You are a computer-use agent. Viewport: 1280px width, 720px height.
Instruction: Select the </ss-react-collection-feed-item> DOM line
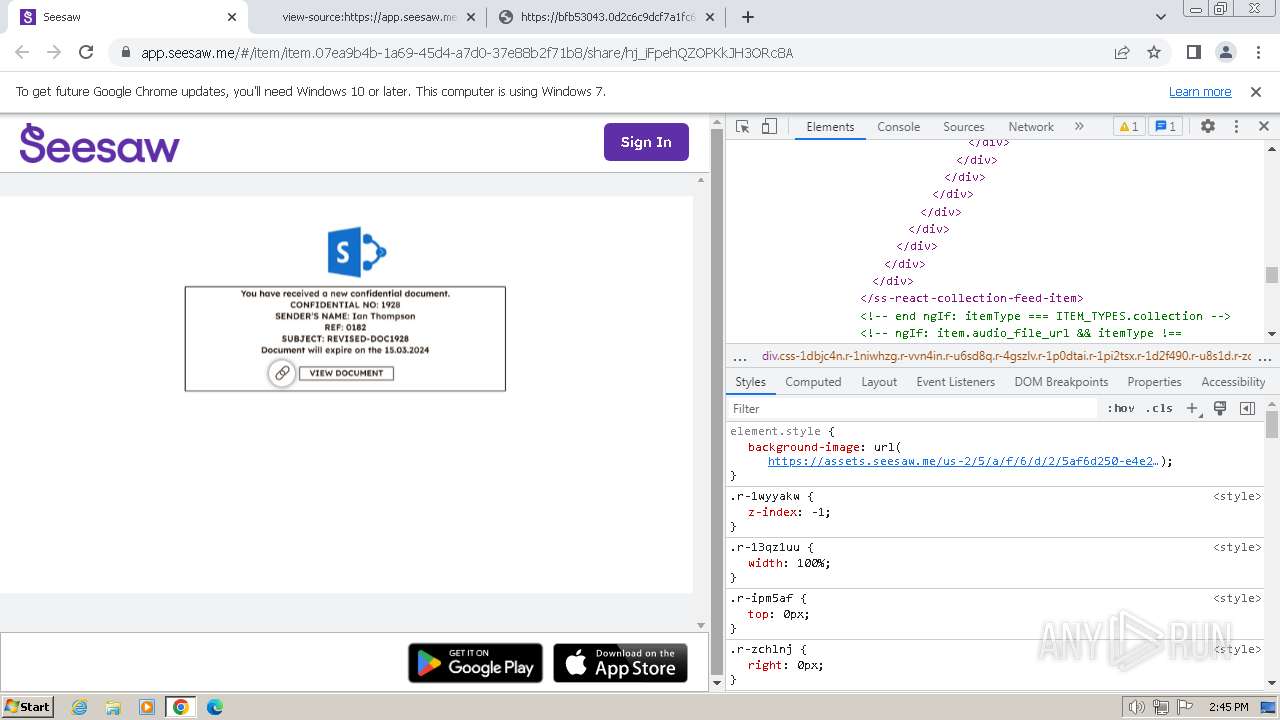coord(972,298)
